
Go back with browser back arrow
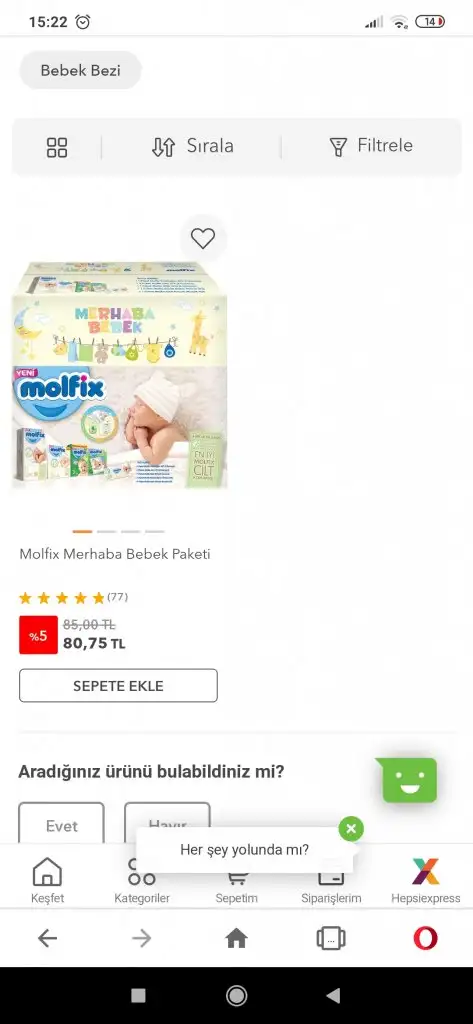click(x=47, y=938)
